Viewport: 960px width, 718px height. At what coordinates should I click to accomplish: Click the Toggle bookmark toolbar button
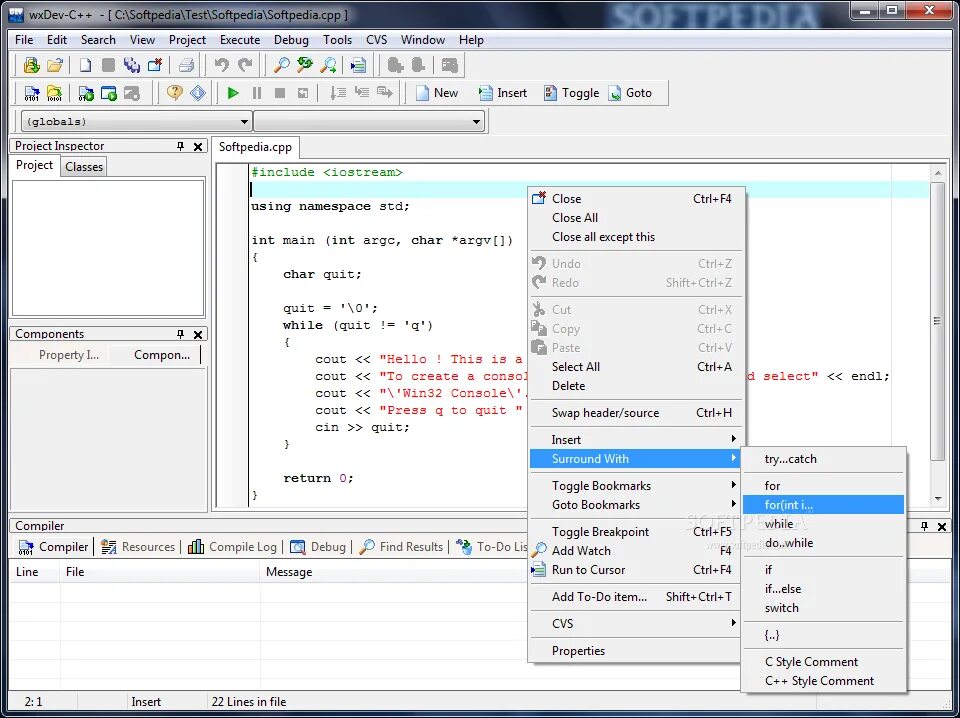coord(571,93)
